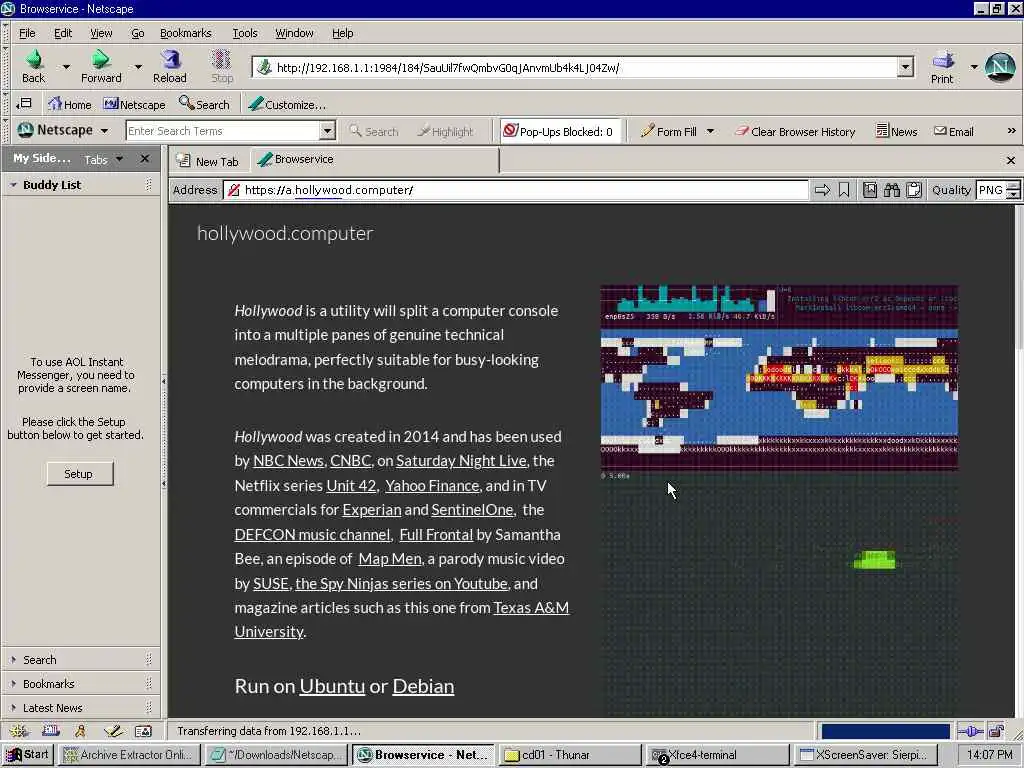This screenshot has width=1024, height=768.
Task: Click the Setup button in Buddy List
Action: (79, 473)
